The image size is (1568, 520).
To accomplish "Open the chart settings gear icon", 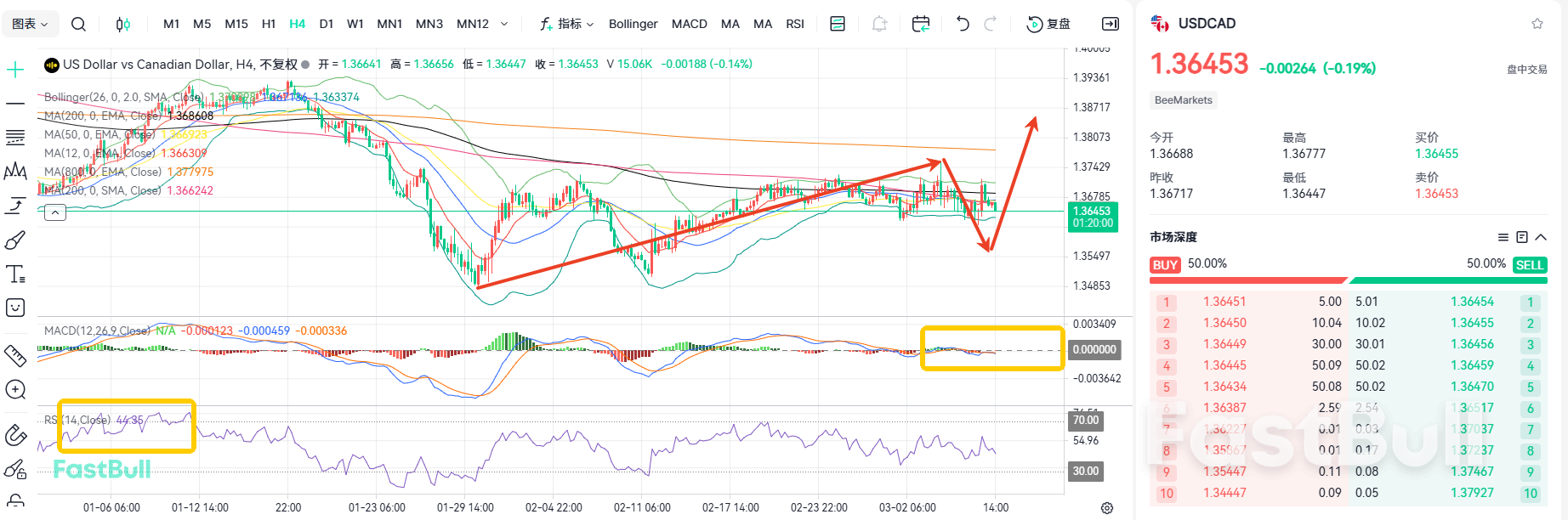I will coord(1106,508).
